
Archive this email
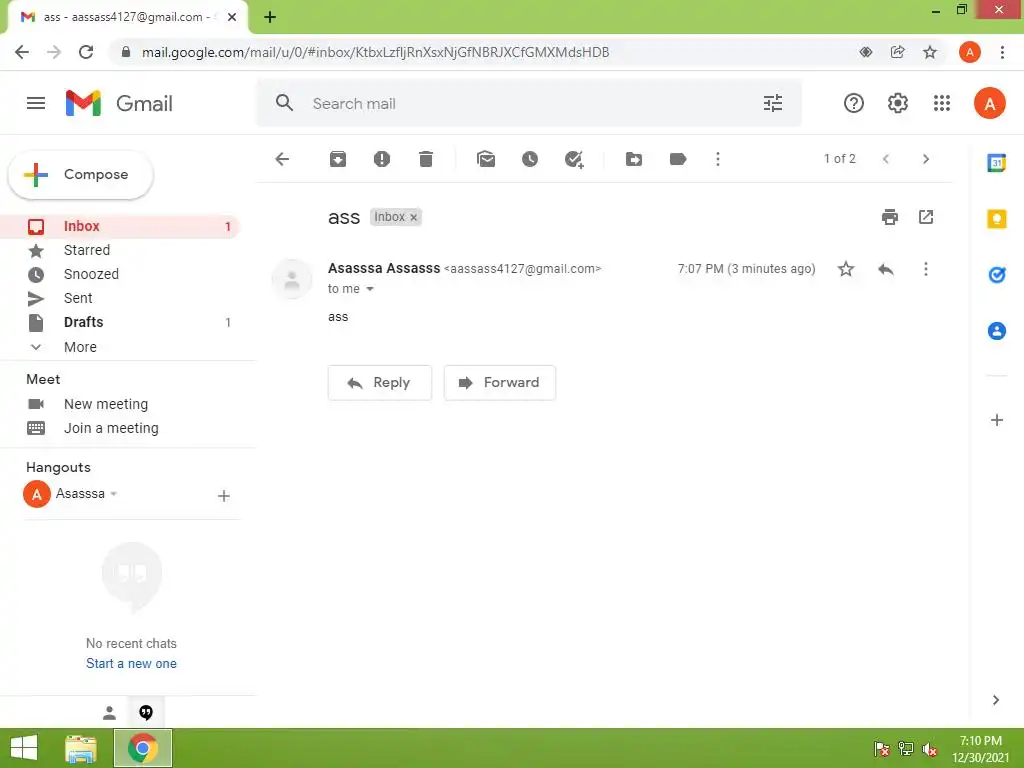(x=338, y=159)
